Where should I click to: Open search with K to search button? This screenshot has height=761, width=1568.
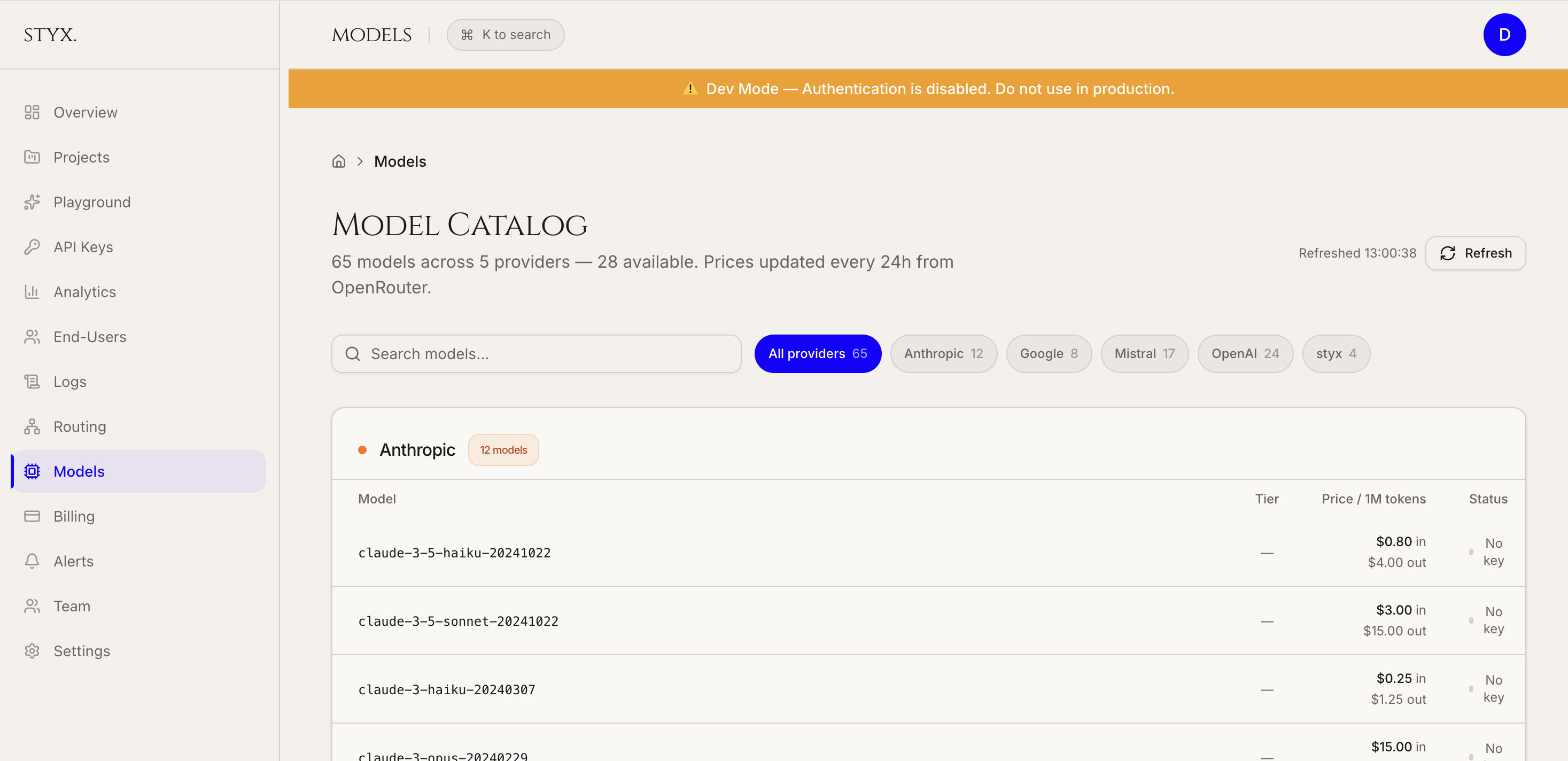pyautogui.click(x=505, y=34)
